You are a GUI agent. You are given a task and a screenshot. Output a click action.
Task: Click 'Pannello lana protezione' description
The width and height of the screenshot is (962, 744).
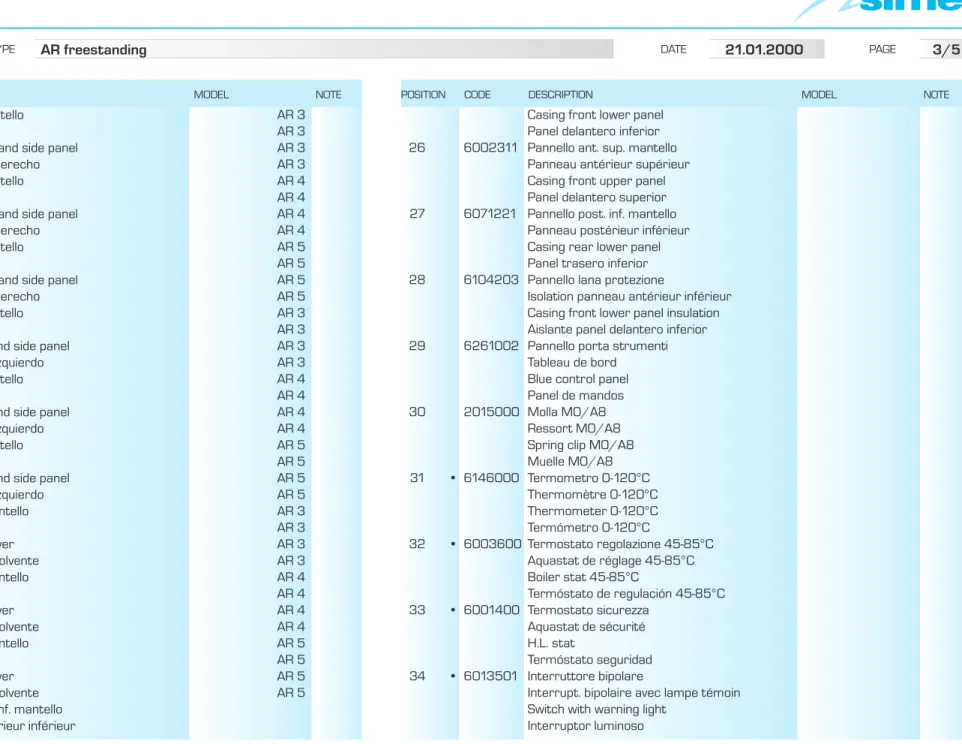coord(596,280)
